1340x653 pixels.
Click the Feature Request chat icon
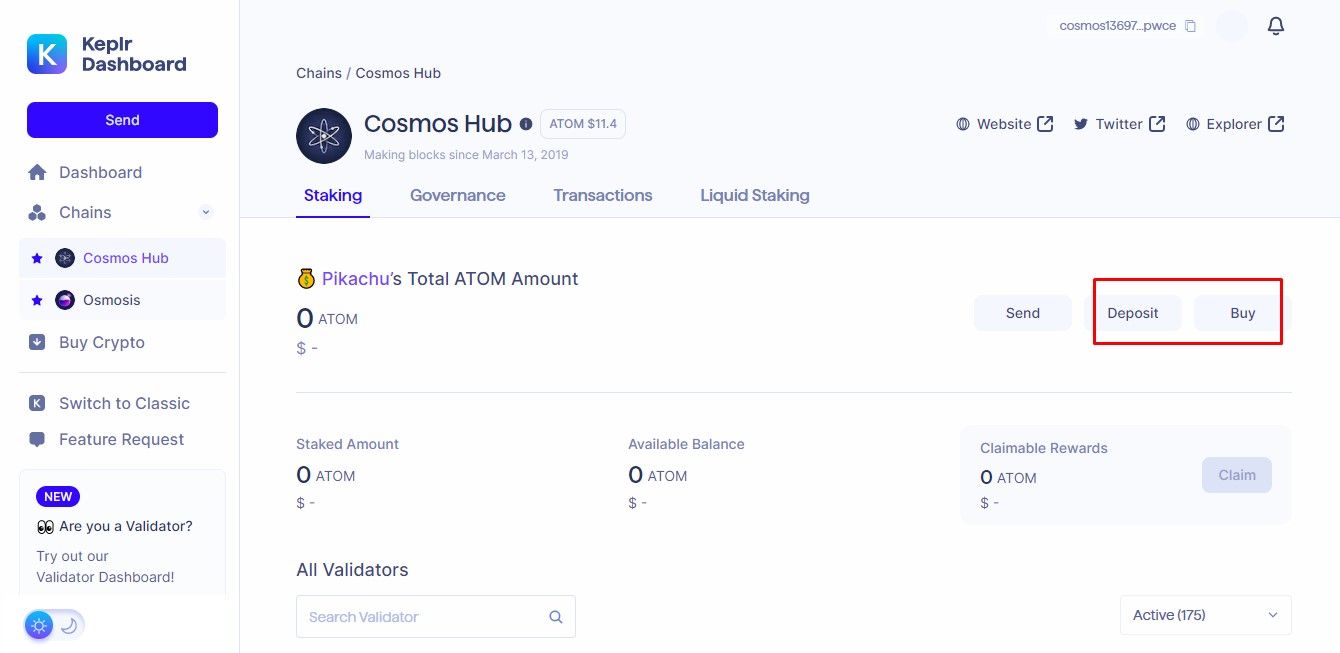(37, 439)
